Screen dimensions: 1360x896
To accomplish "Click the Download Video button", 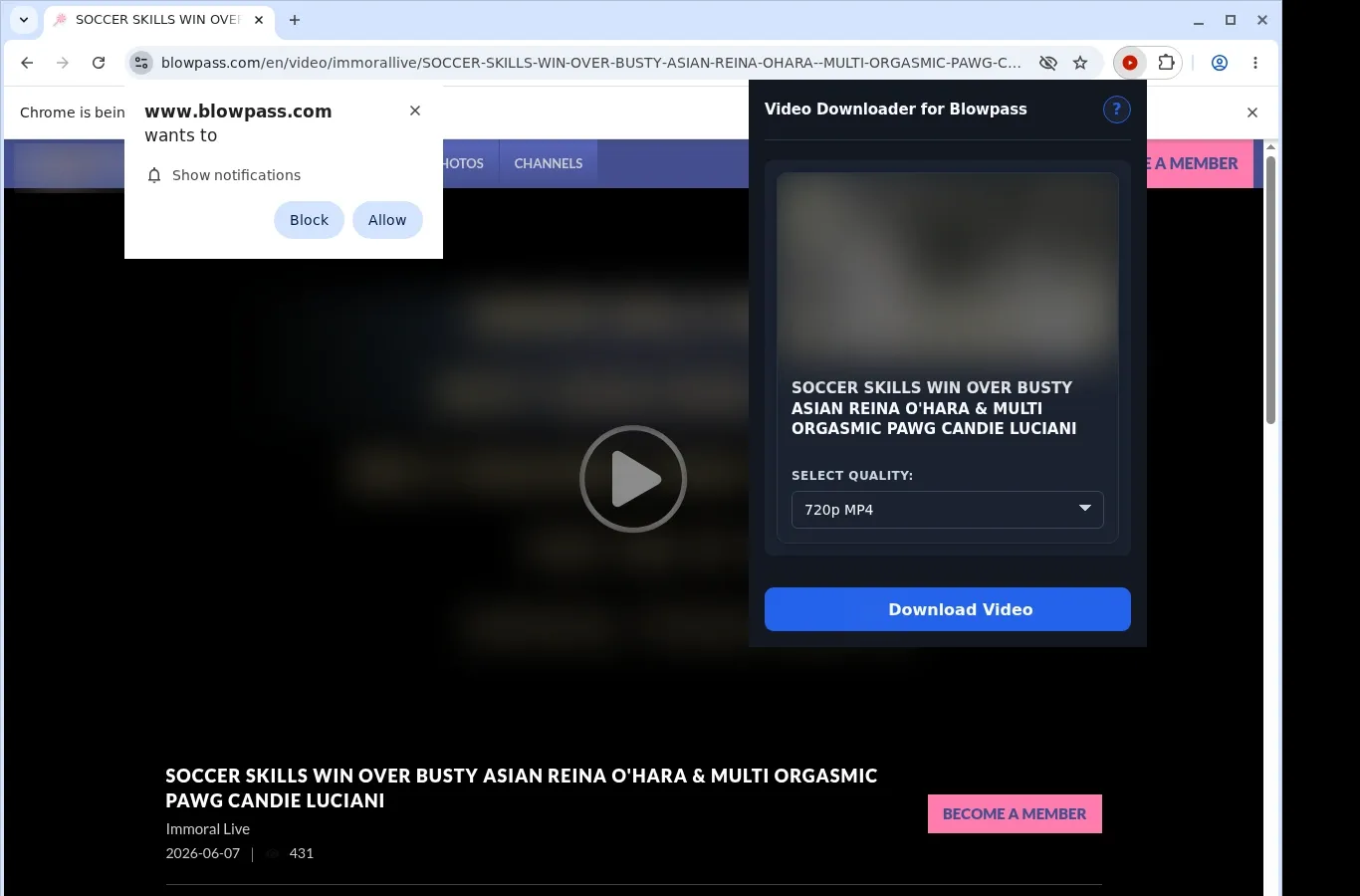I will click(948, 609).
